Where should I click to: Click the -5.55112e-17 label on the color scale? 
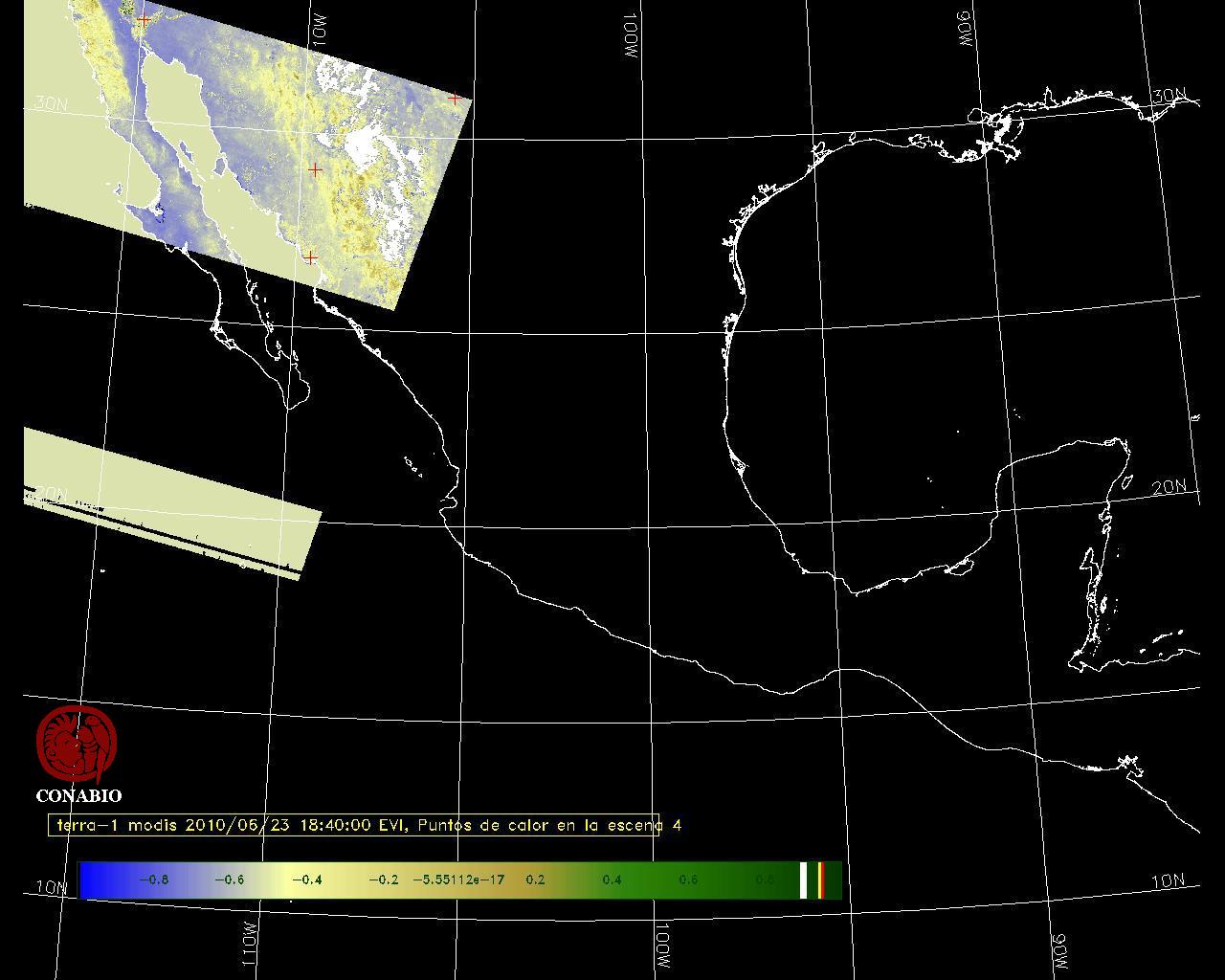[458, 880]
